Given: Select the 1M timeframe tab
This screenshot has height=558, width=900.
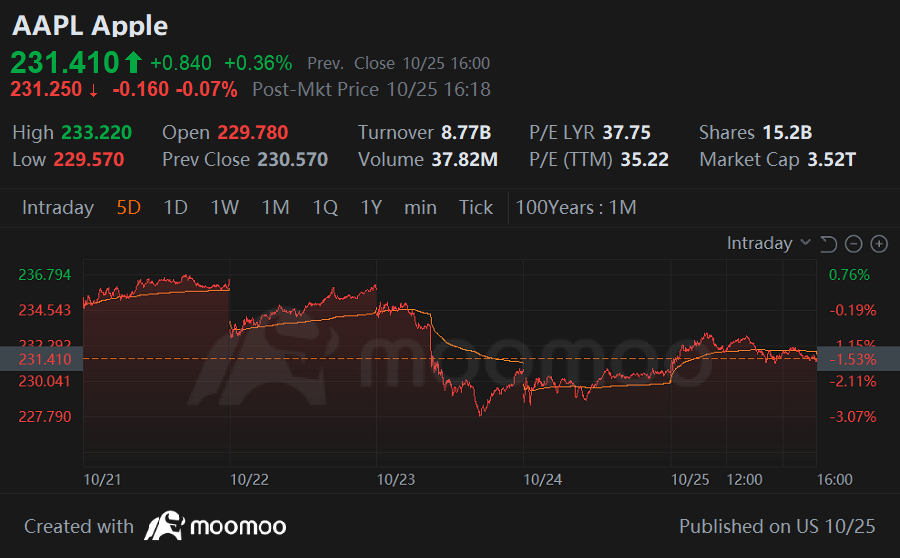Looking at the screenshot, I should (276, 207).
